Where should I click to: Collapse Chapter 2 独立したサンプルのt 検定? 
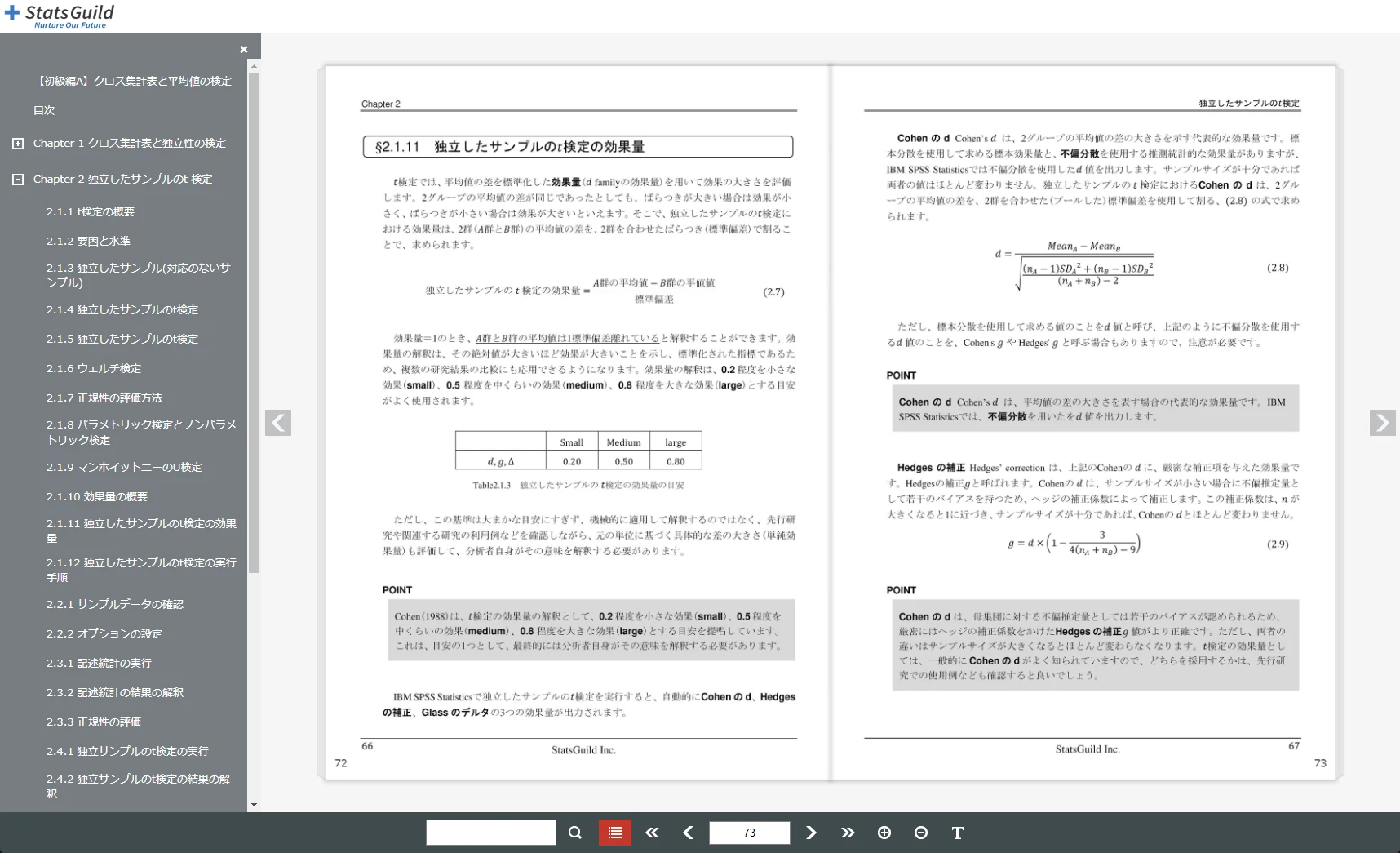tap(17, 179)
